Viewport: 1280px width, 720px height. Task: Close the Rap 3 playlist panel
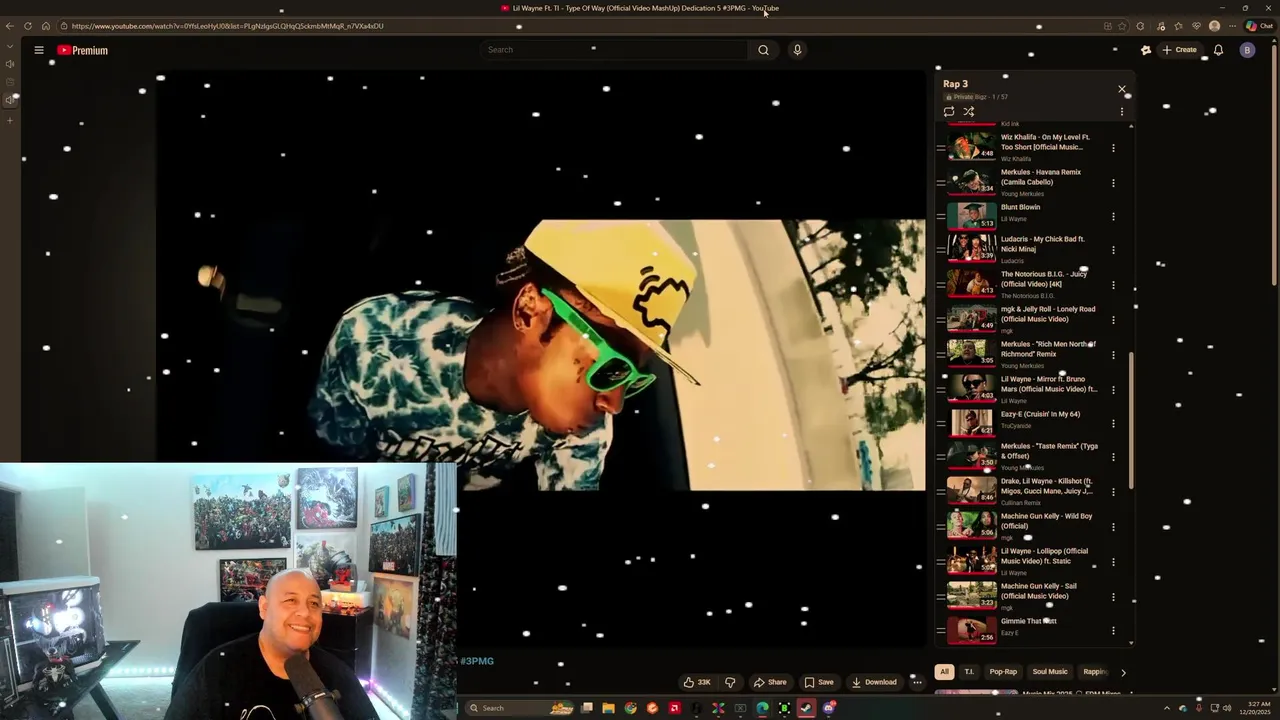tap(1122, 89)
